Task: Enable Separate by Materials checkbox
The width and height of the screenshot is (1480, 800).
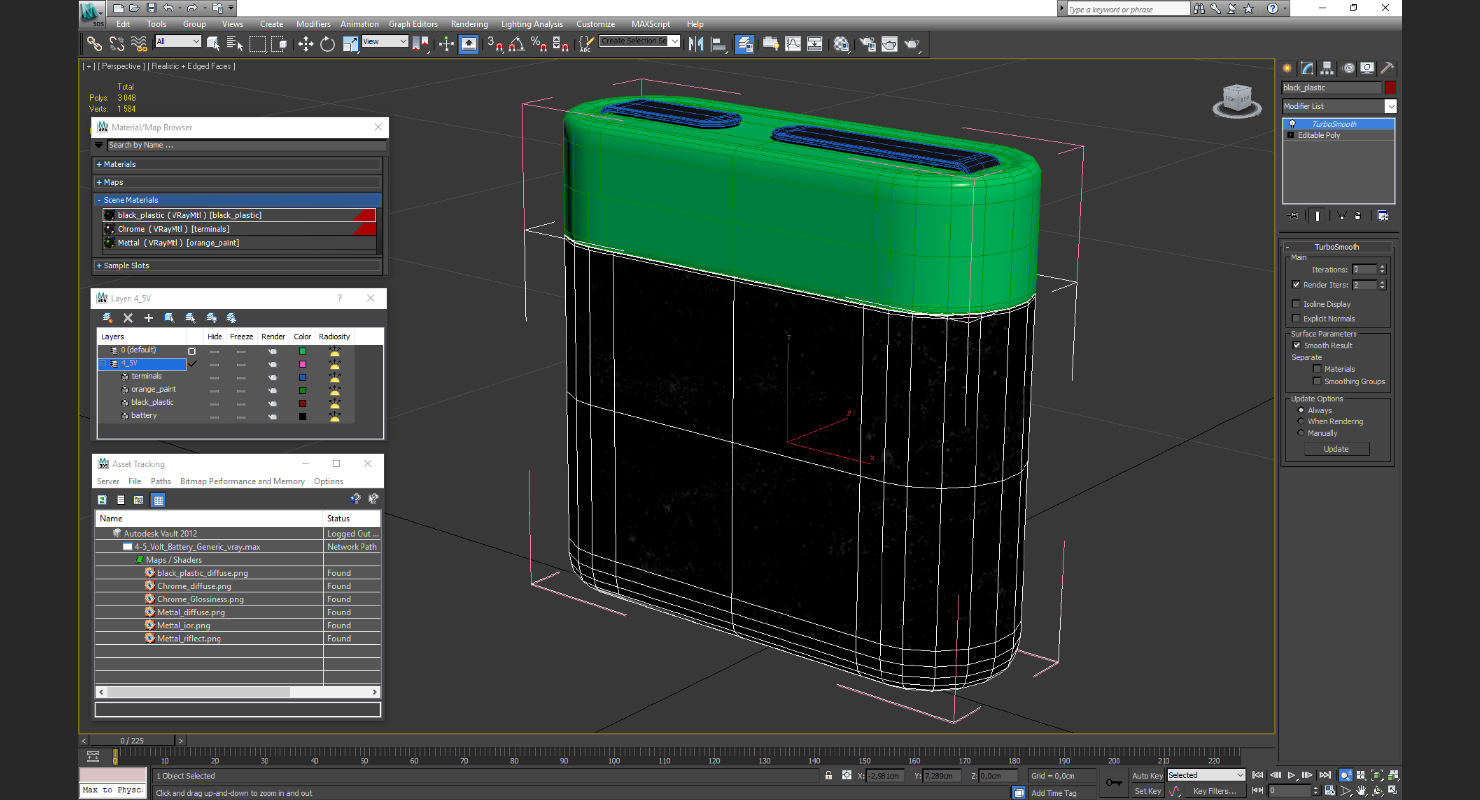Action: coord(1317,369)
